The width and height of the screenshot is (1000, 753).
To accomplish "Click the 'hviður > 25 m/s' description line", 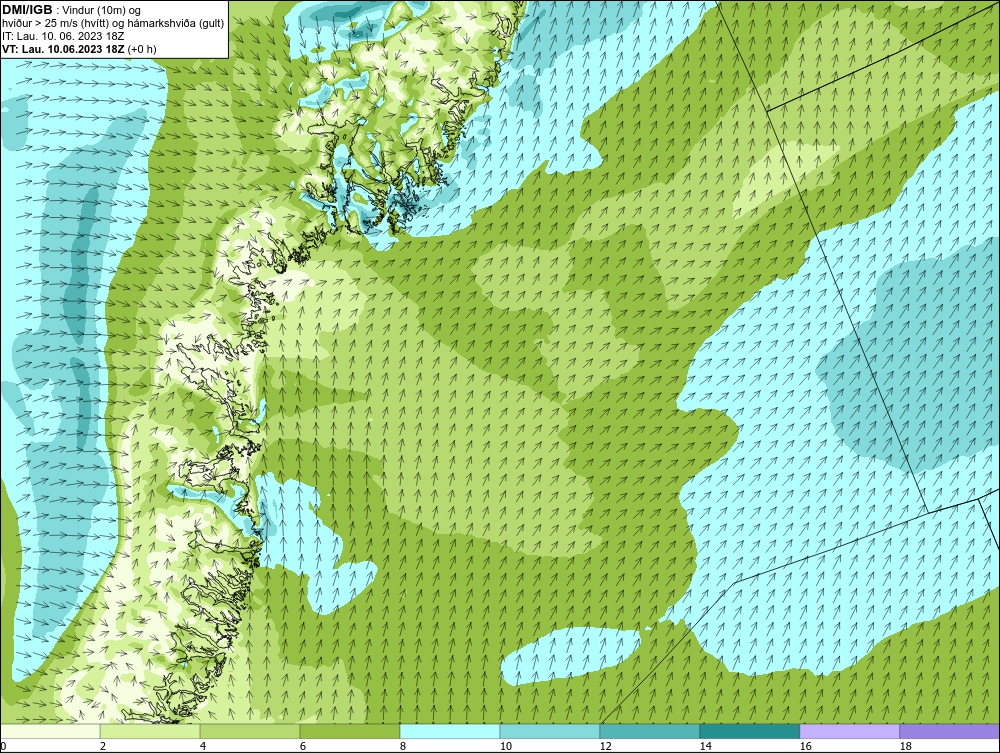I will click(x=113, y=24).
